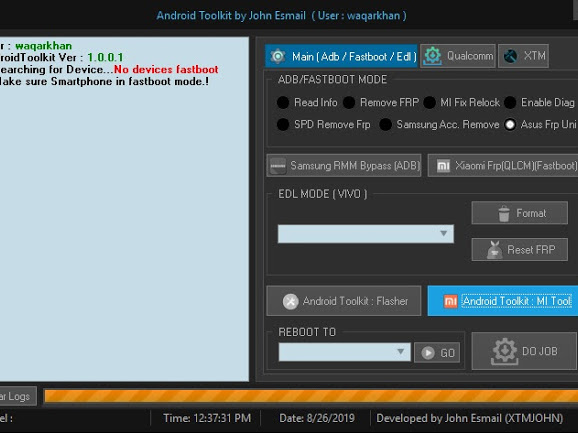578x433 pixels.
Task: Click the 'No devices fastboot' log text
Action: (166, 69)
